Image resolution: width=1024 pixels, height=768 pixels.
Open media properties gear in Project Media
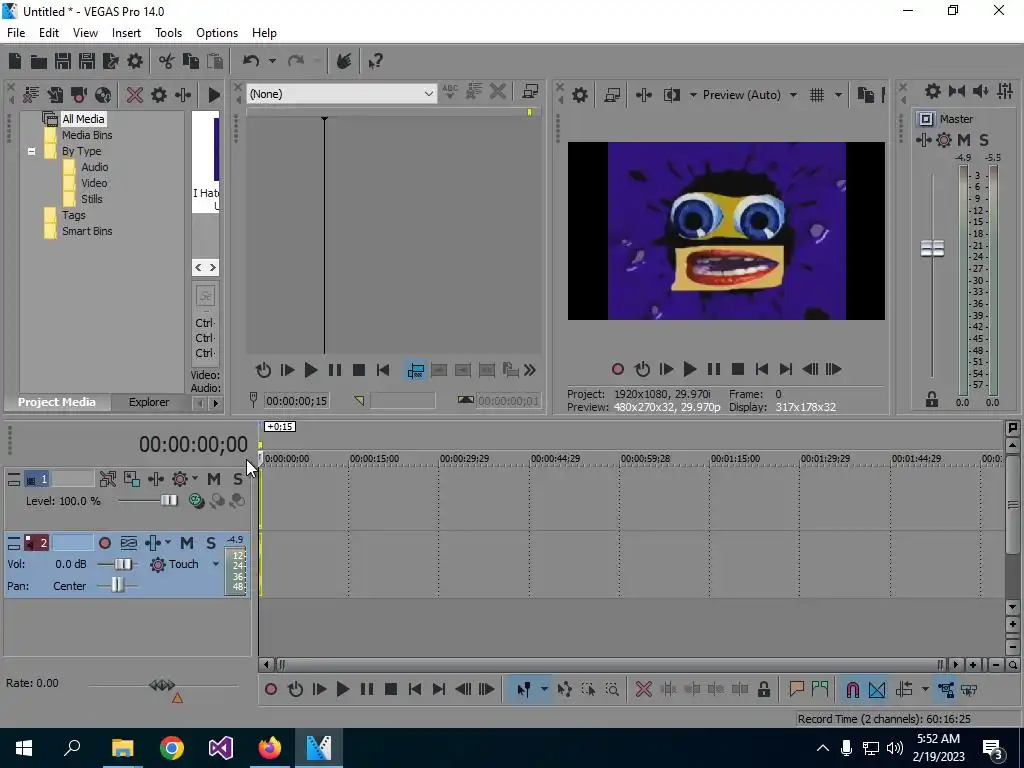click(159, 95)
